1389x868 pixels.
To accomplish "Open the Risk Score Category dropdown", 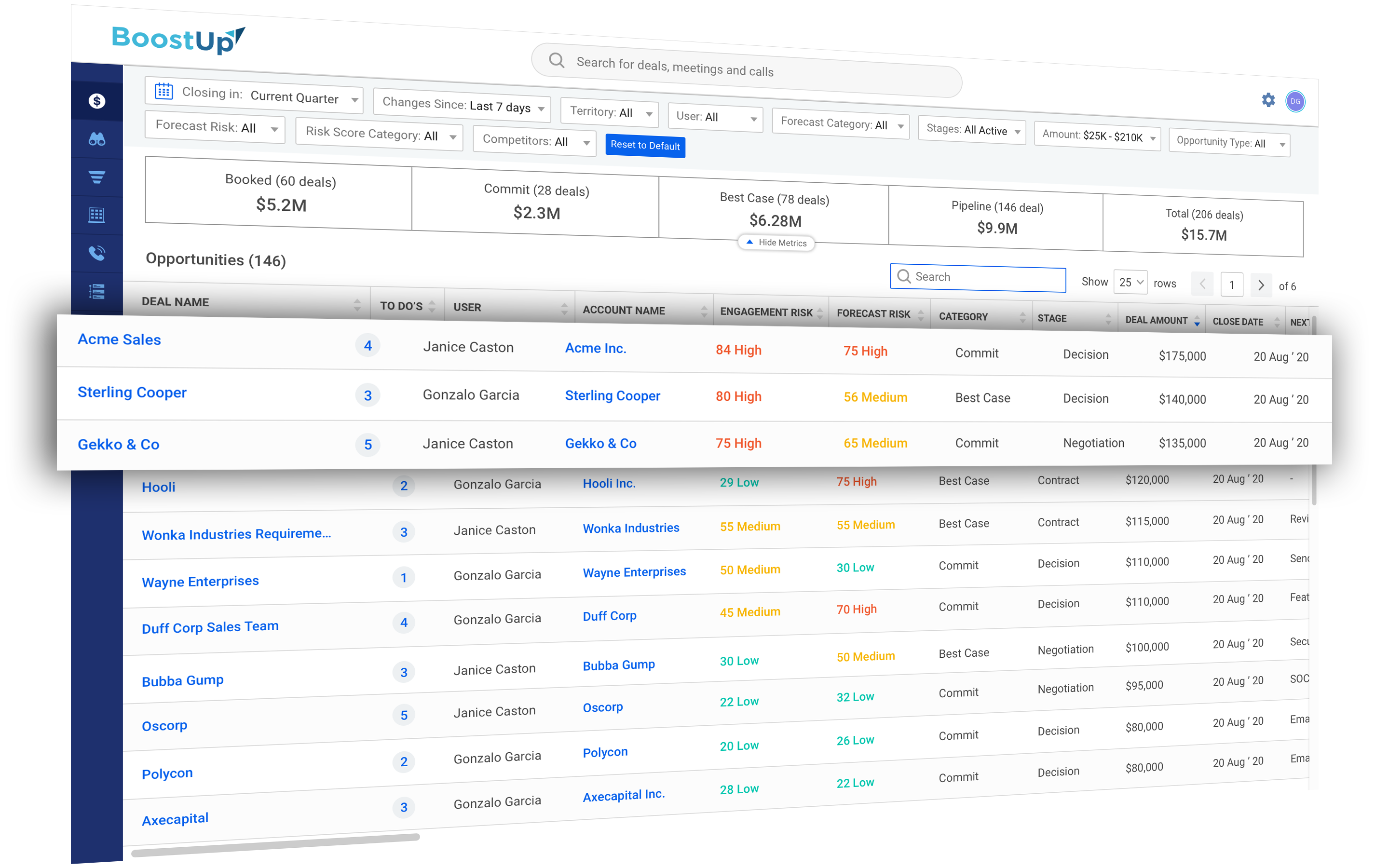I will tap(379, 135).
